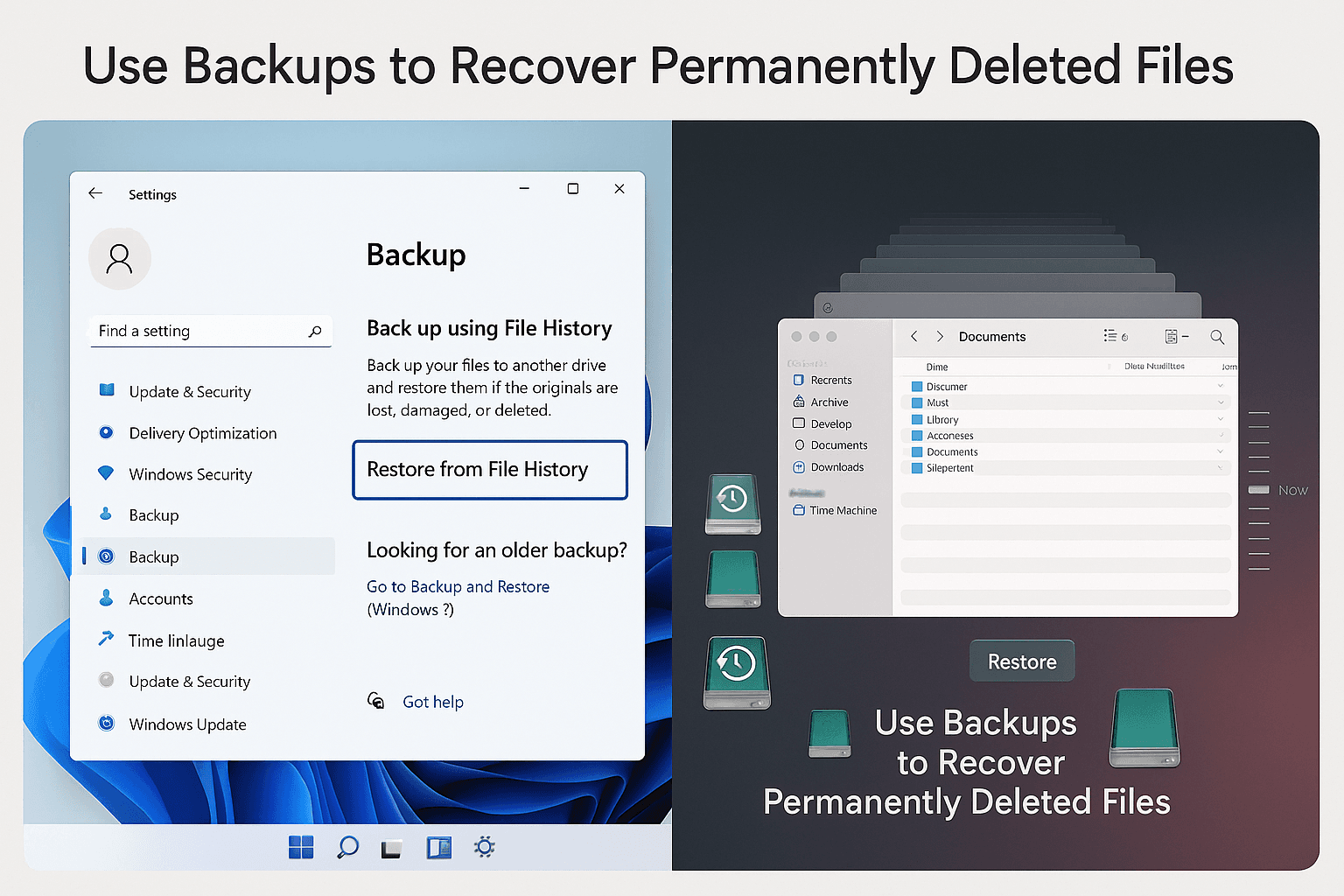Open the user account avatar in Settings
This screenshot has height=896, width=1344.
(120, 259)
